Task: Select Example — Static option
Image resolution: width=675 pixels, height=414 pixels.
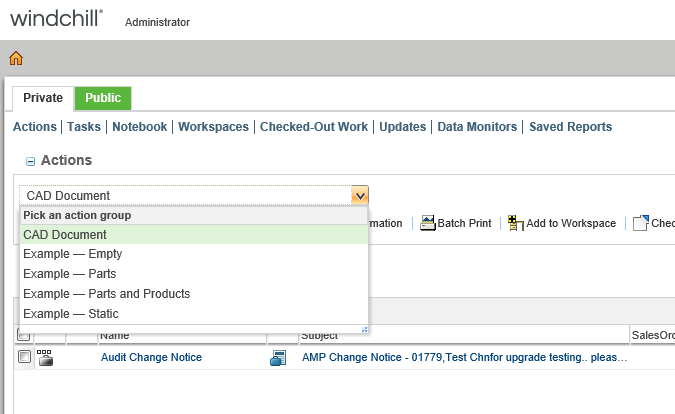Action: point(194,314)
